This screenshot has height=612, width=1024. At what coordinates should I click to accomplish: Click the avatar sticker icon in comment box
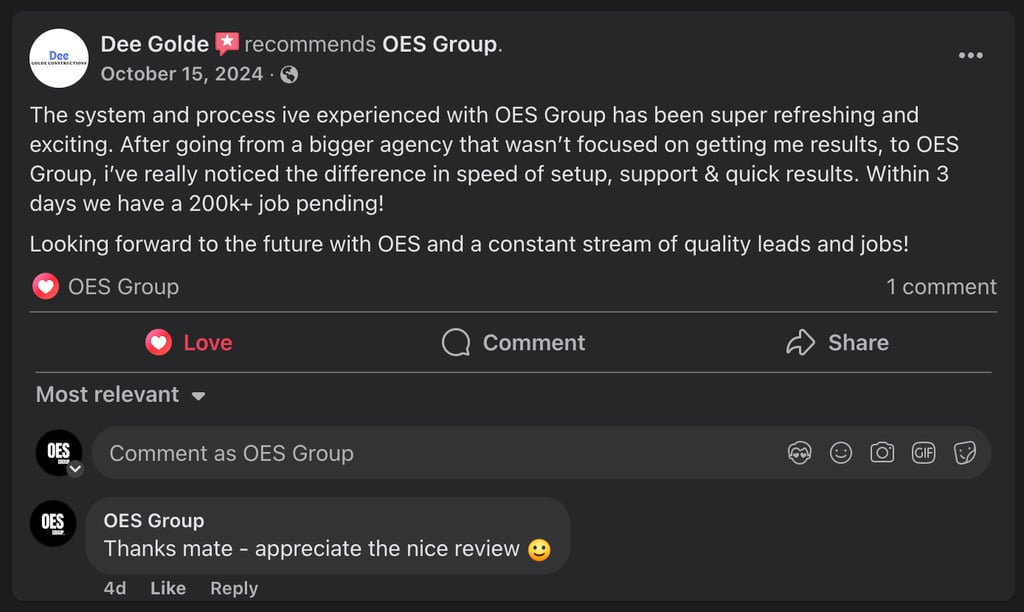799,453
